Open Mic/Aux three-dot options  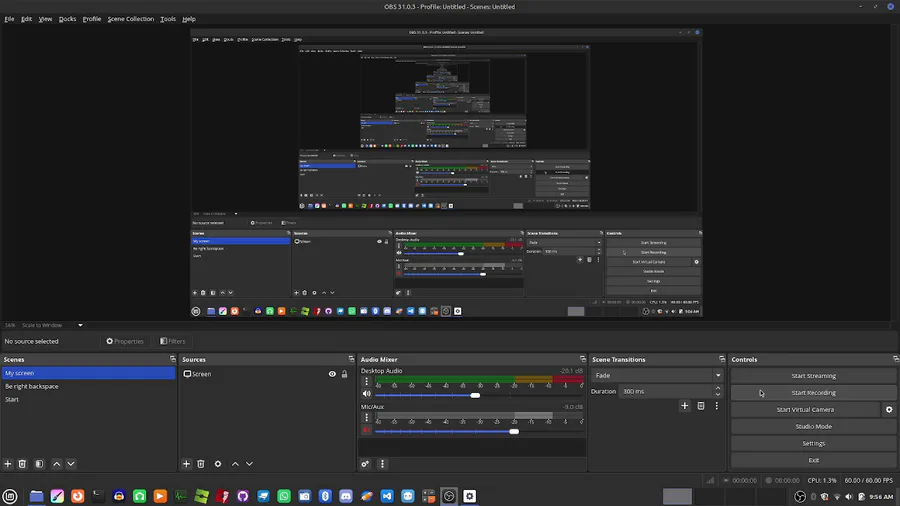366,418
